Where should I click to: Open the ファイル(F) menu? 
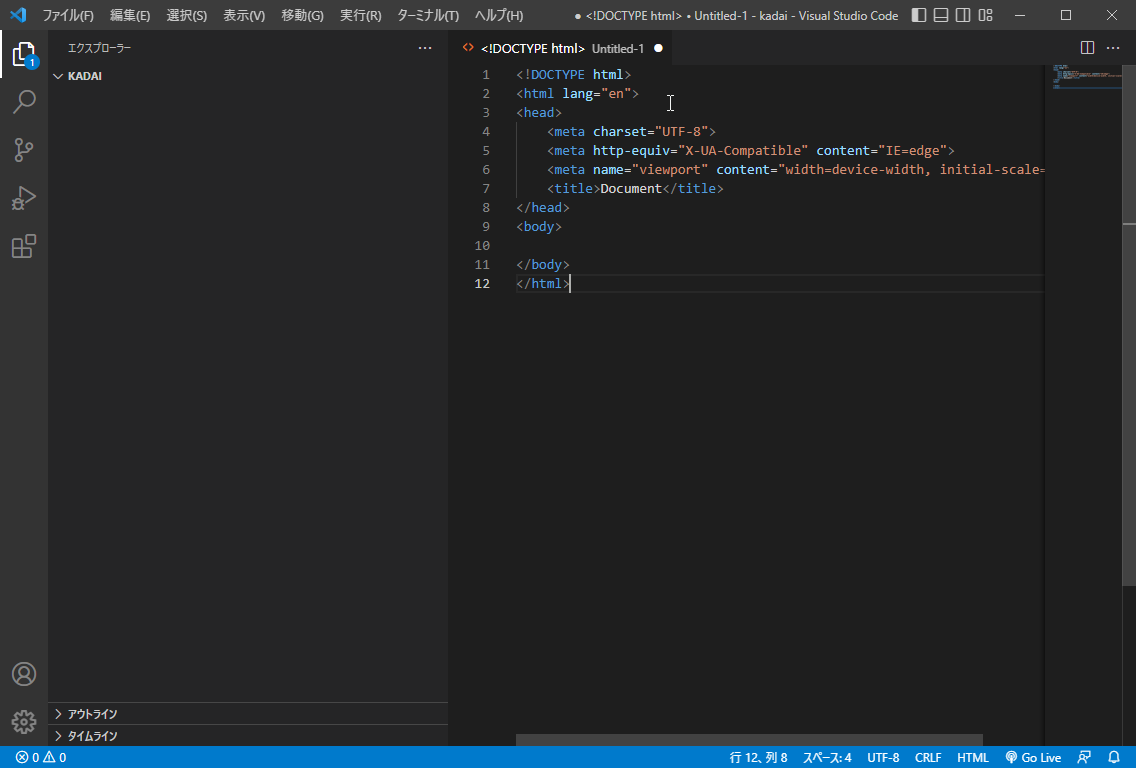pyautogui.click(x=68, y=16)
